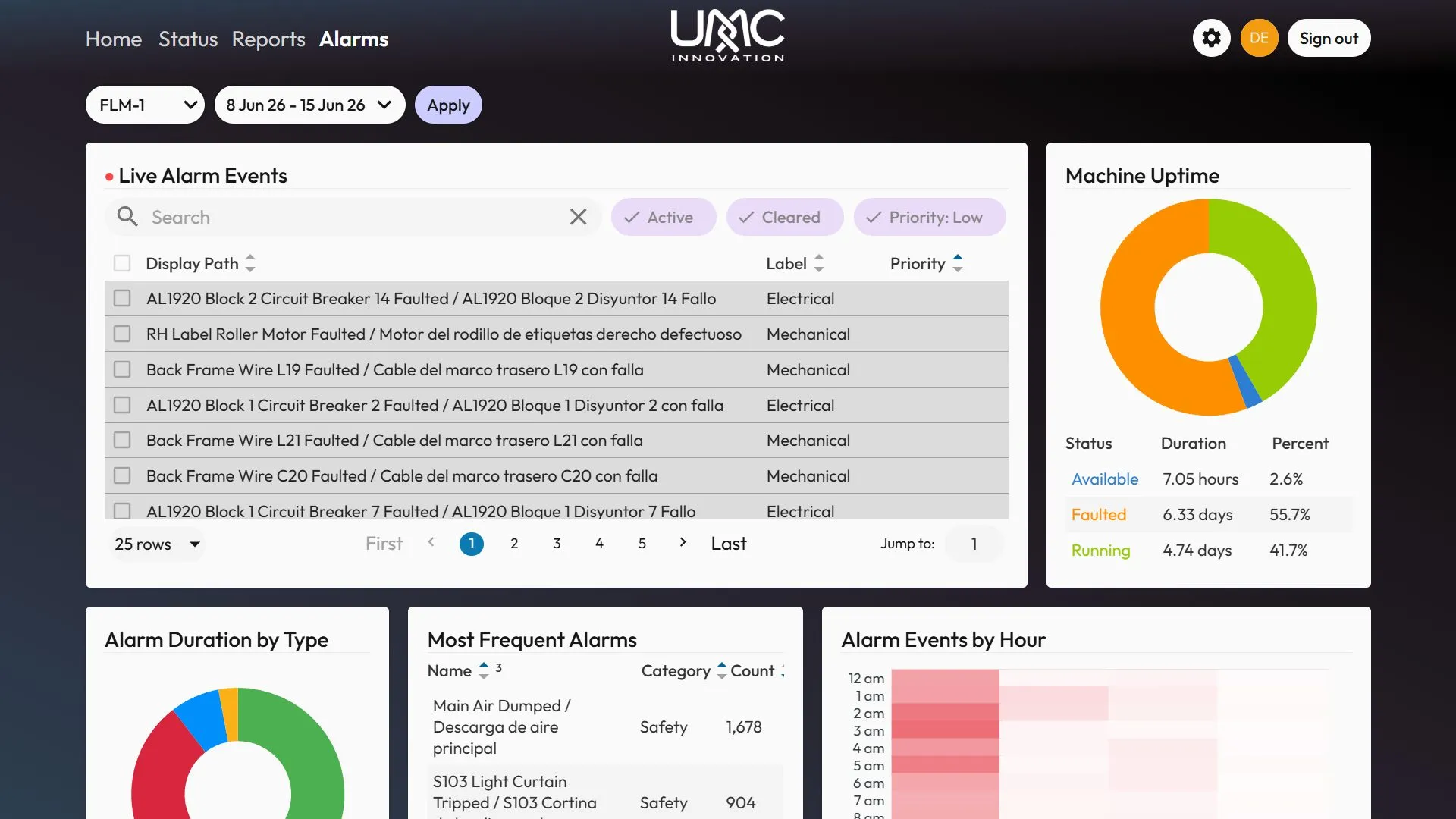Click the 12 am heatmap row first cell

[945, 678]
